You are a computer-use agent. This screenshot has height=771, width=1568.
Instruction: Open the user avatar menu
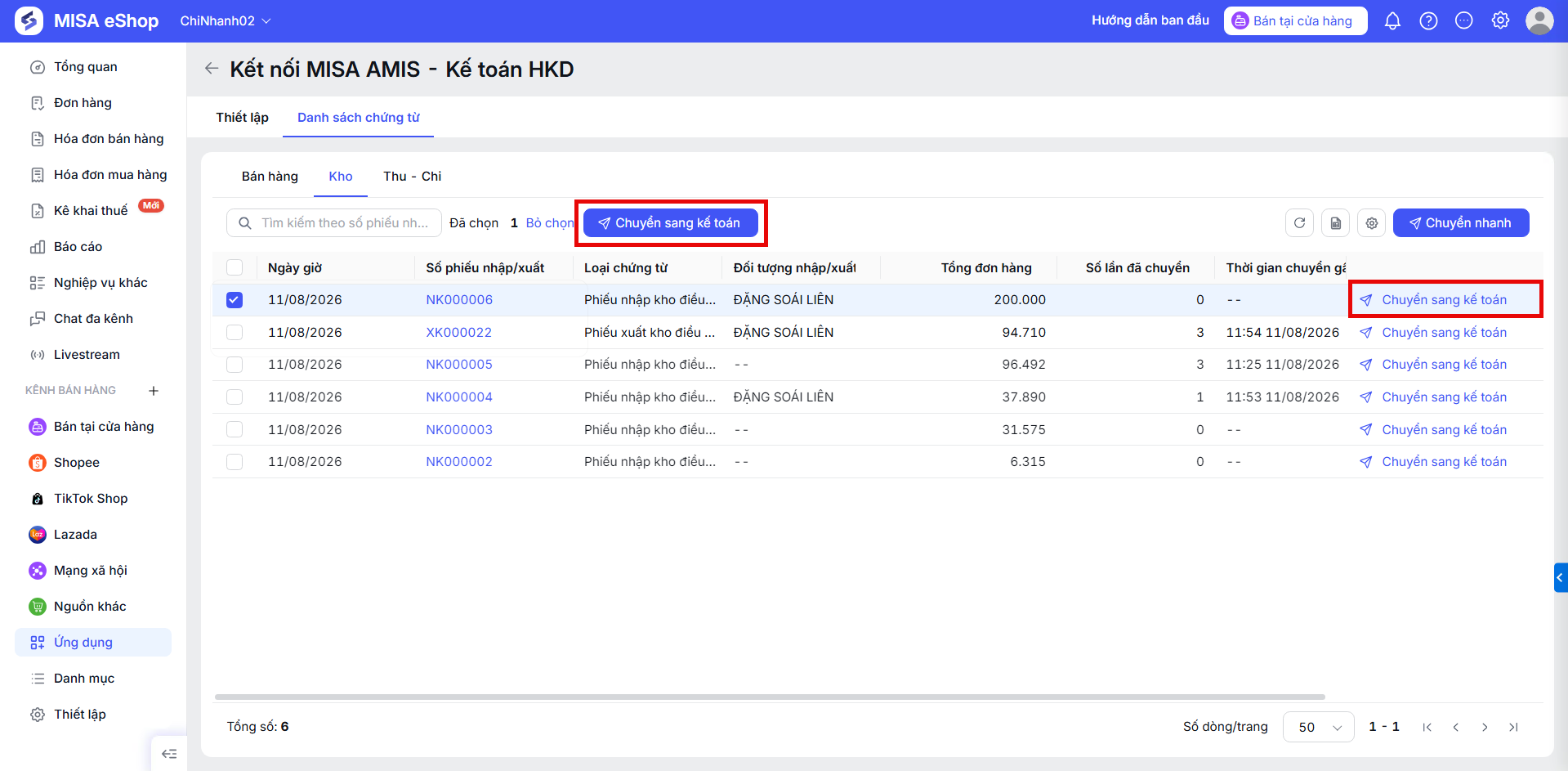point(1539,20)
